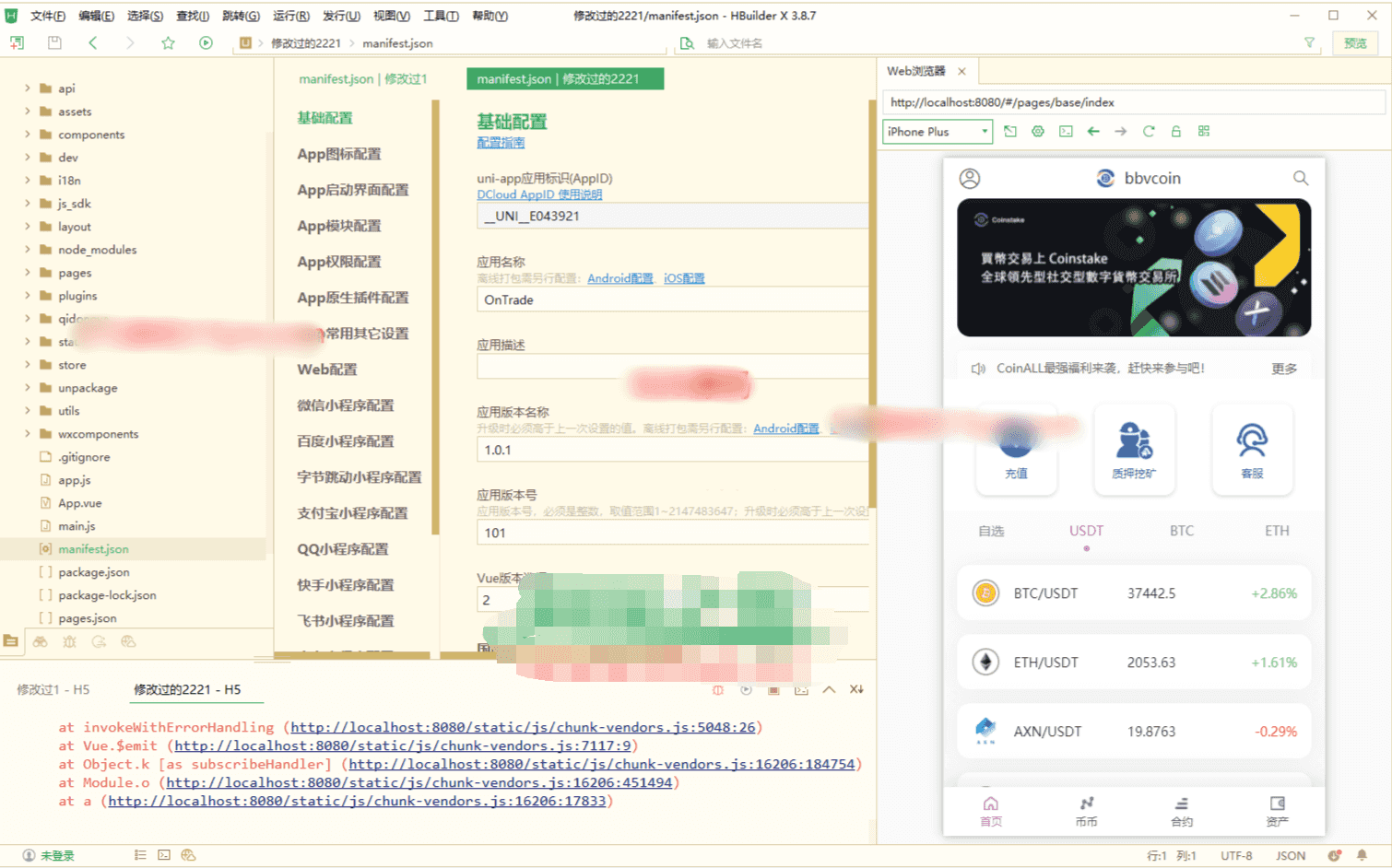Click the terminal icon in status bar
The image size is (1392, 868).
pos(164,855)
